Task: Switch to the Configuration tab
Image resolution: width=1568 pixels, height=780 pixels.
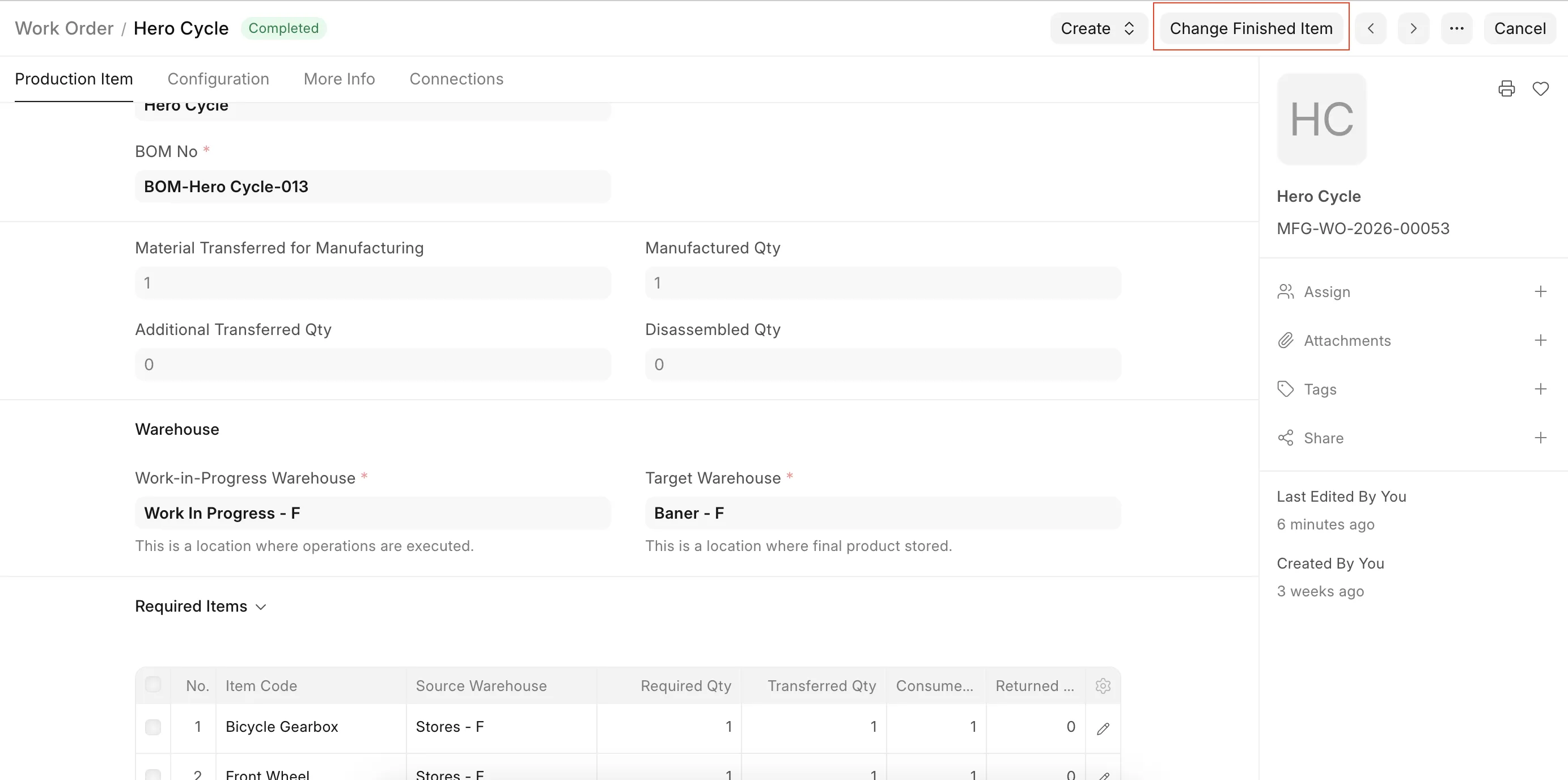Action: tap(218, 79)
